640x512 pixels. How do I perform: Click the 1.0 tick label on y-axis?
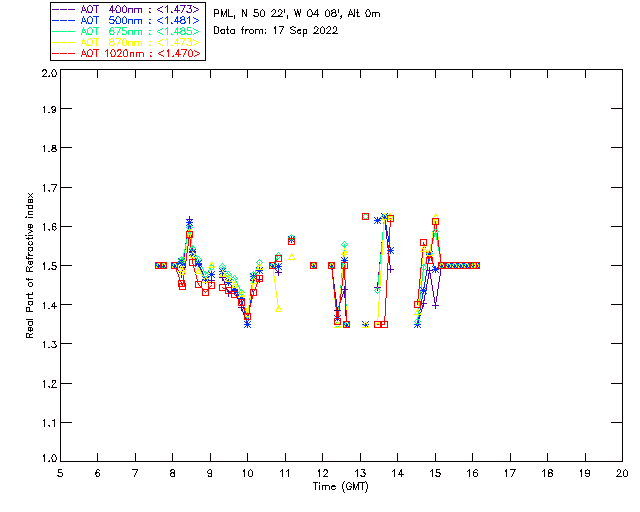pos(47,459)
